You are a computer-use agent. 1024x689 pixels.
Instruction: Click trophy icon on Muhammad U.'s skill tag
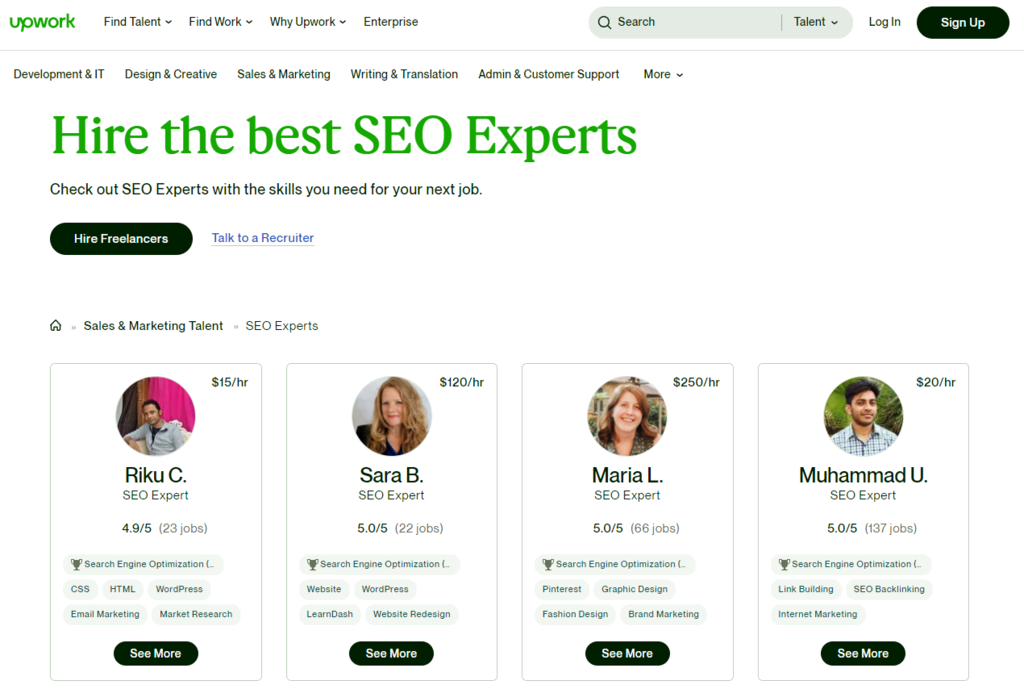784,564
